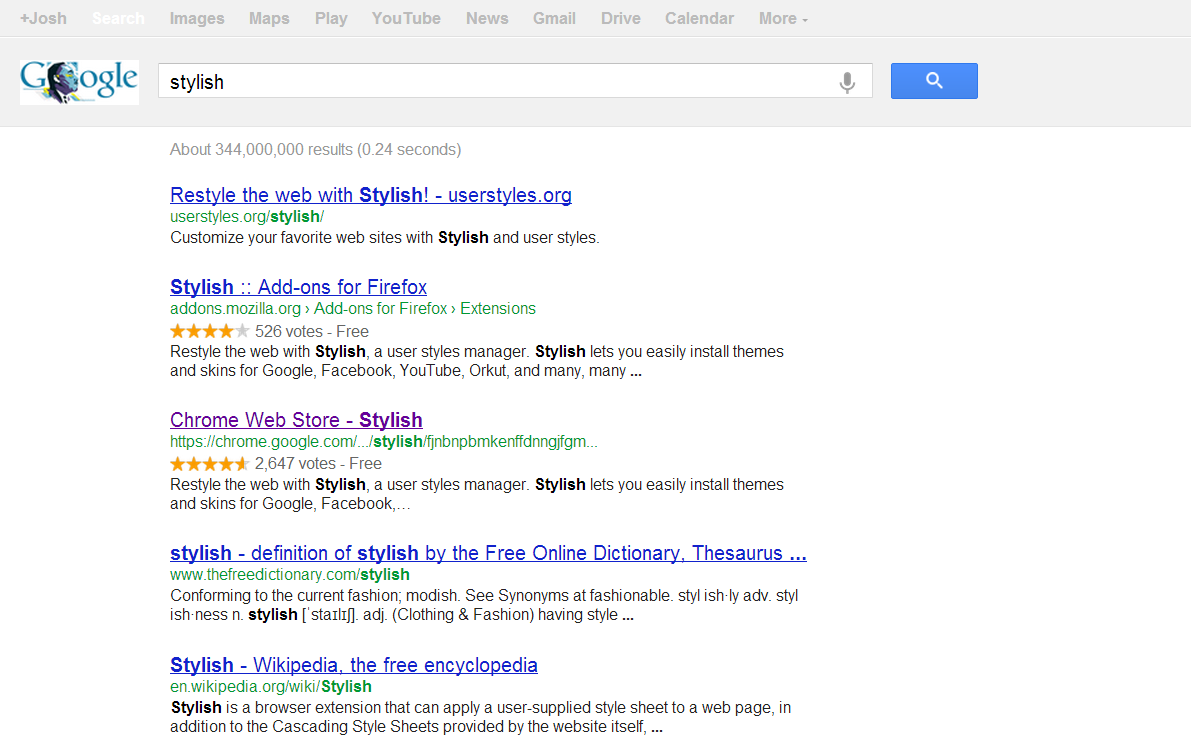This screenshot has height=735, width=1191.
Task: Open Gmail from the top bar
Action: [554, 18]
